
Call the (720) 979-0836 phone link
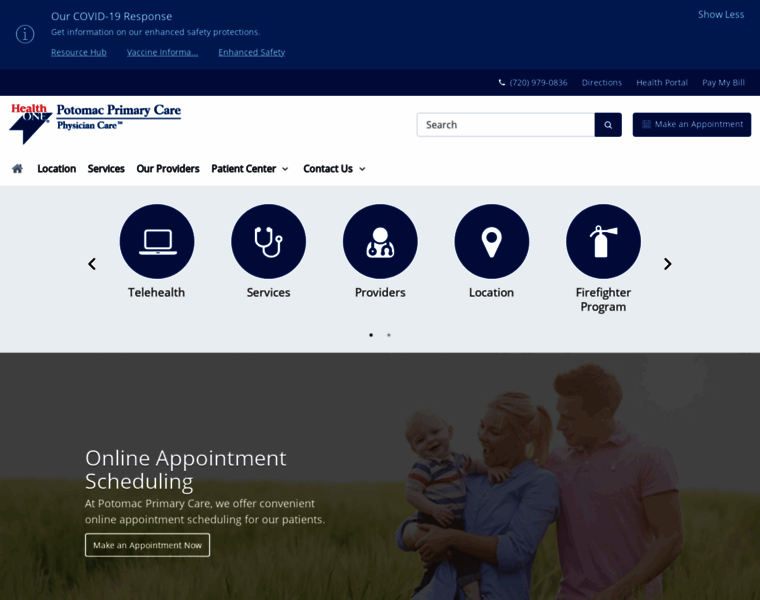pyautogui.click(x=533, y=82)
